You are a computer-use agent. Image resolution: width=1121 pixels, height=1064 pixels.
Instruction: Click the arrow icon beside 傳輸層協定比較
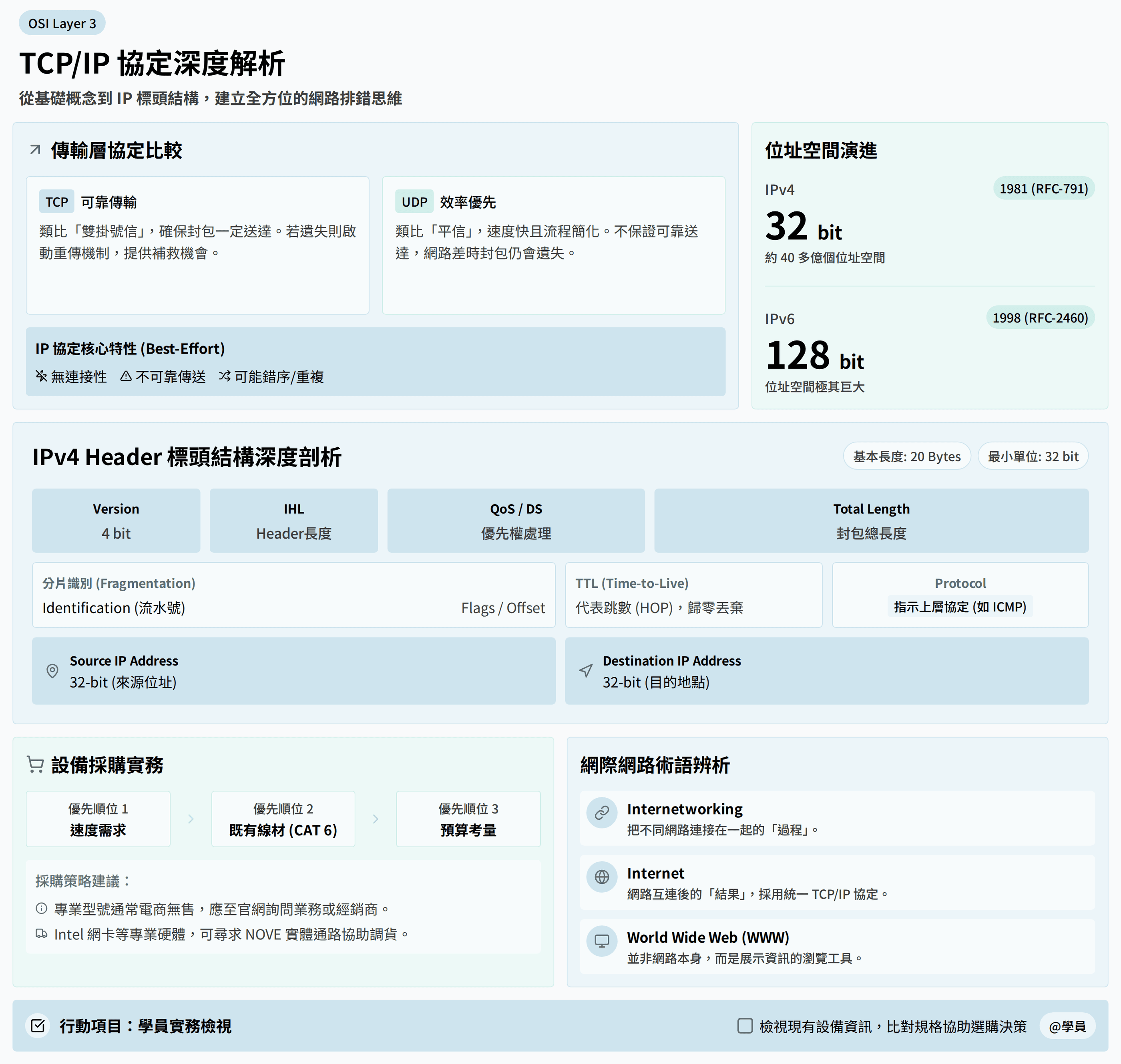(x=35, y=150)
